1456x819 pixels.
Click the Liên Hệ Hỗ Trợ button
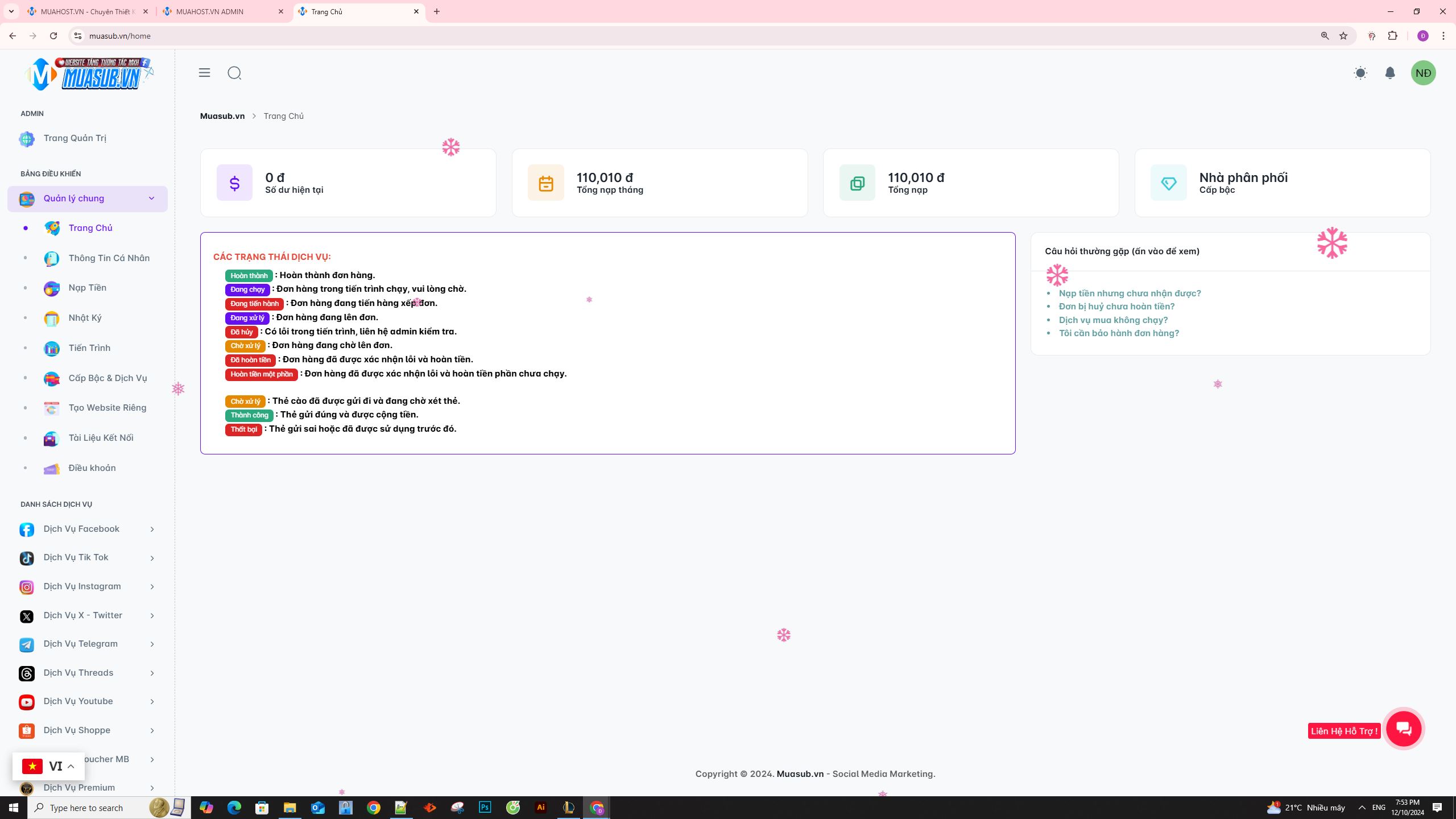point(1345,730)
